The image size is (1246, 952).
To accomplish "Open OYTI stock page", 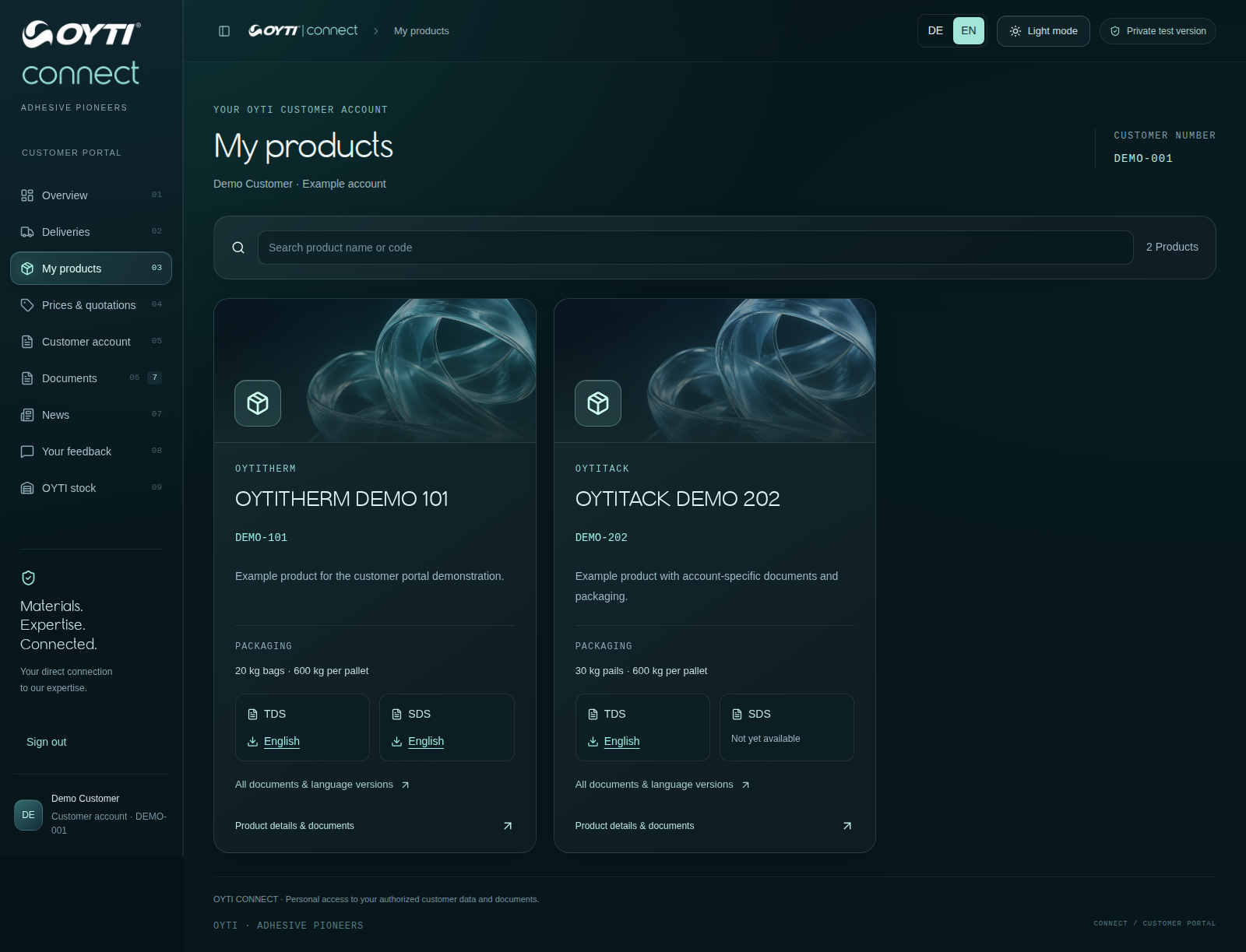I will point(91,488).
